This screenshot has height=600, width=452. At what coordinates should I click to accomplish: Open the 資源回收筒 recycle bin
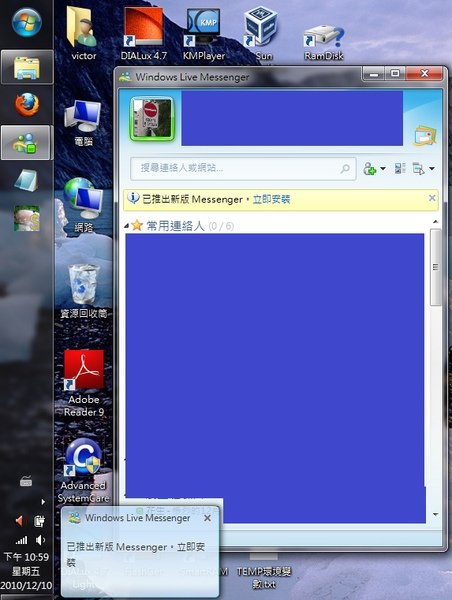pyautogui.click(x=83, y=292)
